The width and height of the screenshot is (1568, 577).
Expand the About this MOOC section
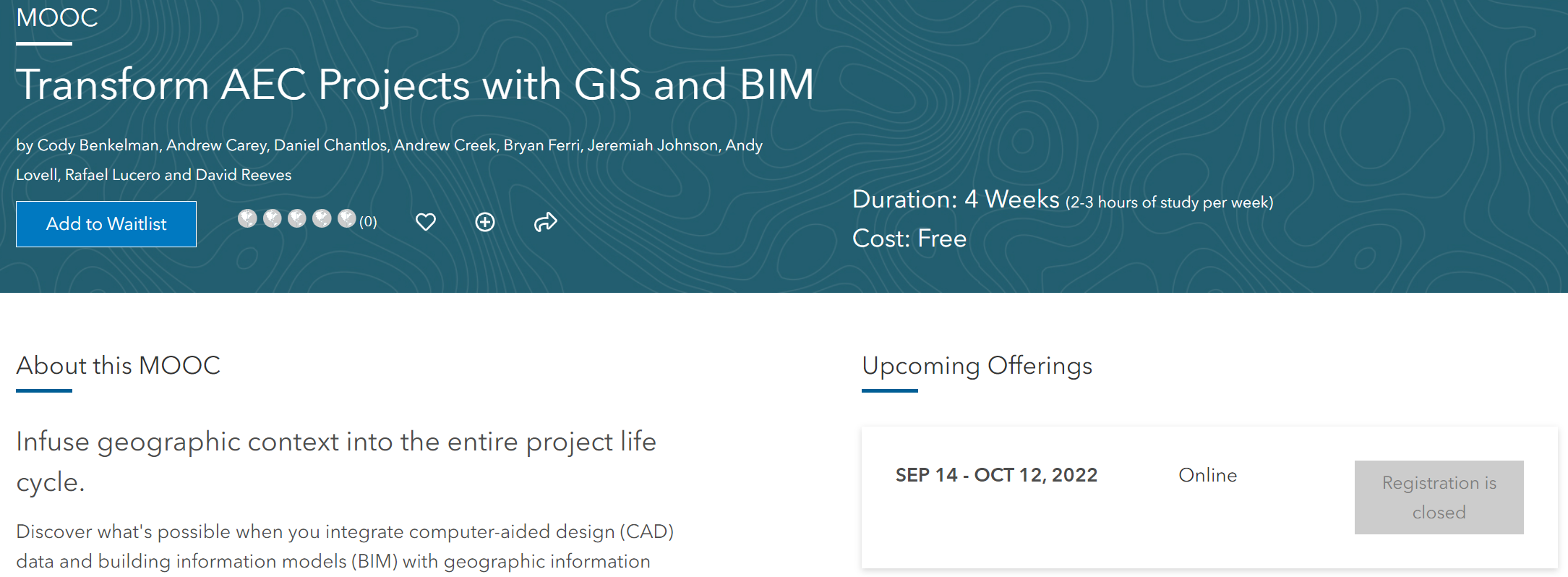pos(119,367)
